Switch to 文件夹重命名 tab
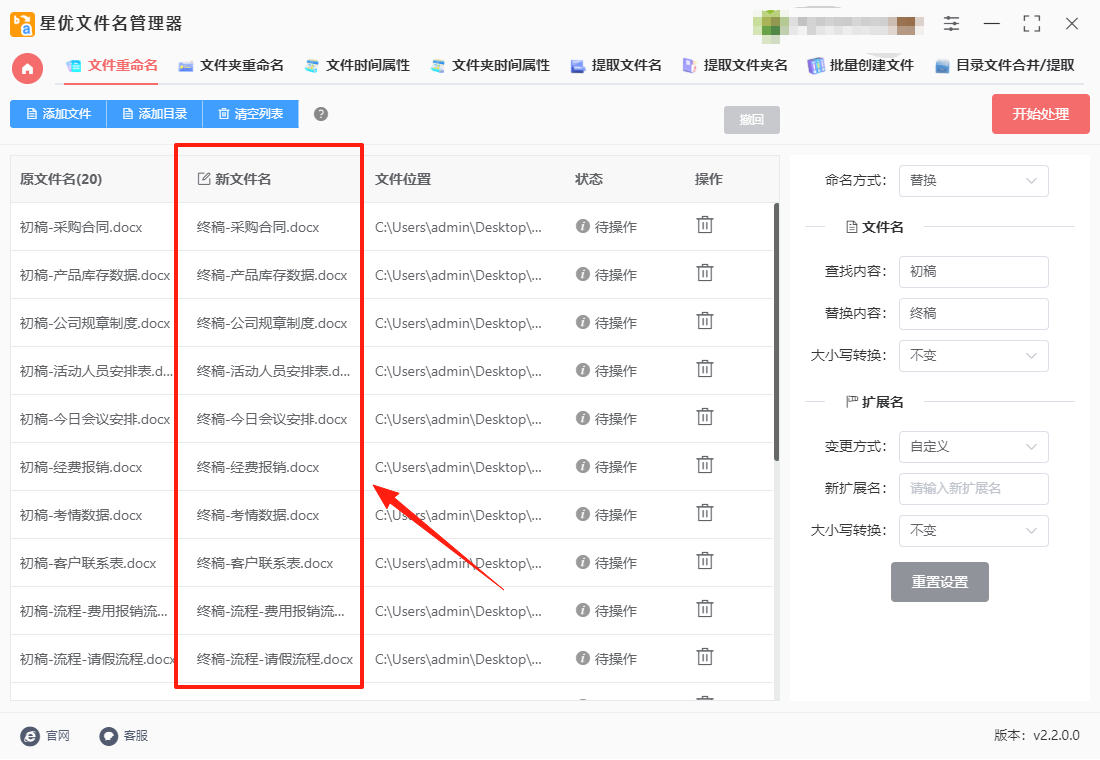Screen dimensions: 1100x760 [231, 66]
